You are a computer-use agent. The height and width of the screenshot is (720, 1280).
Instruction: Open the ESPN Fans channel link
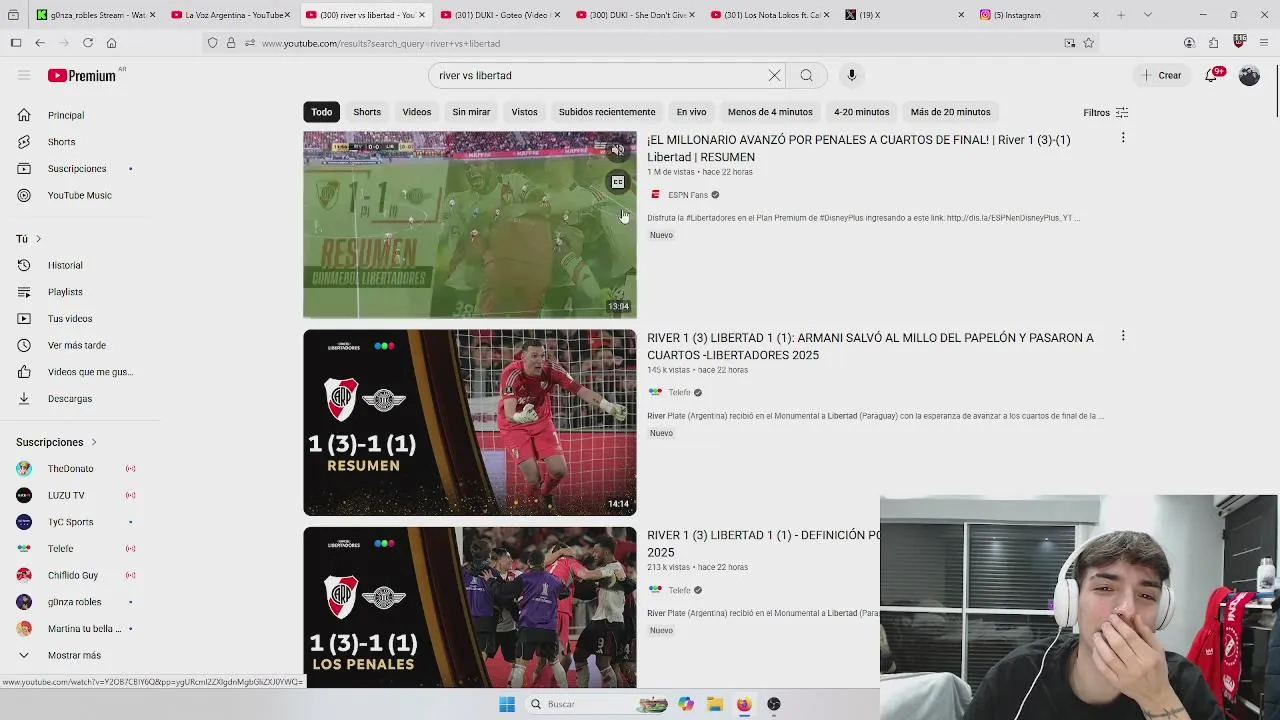(688, 195)
